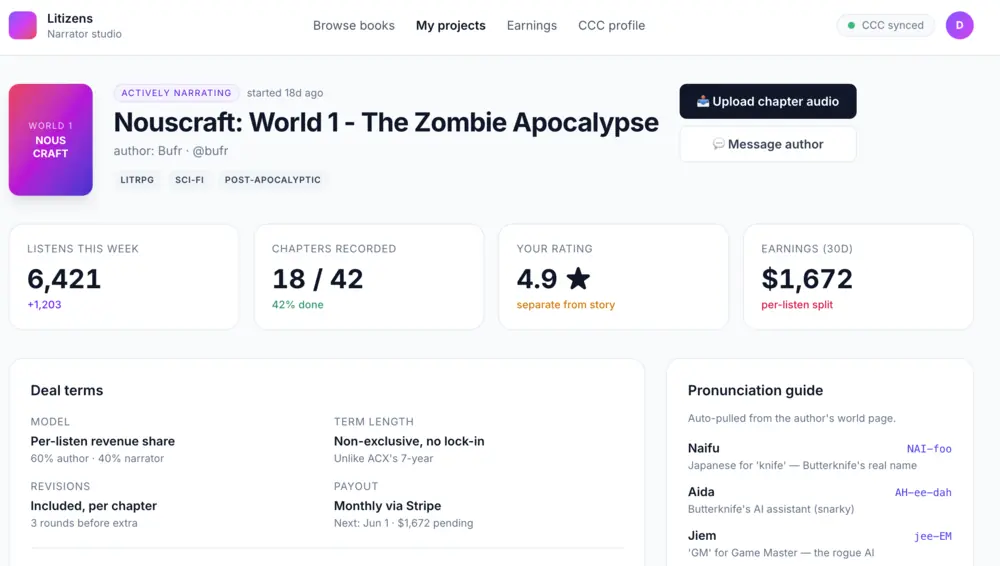This screenshot has height=566, width=1000.
Task: Click the upload icon in Upload chapter audio
Action: (x=703, y=101)
